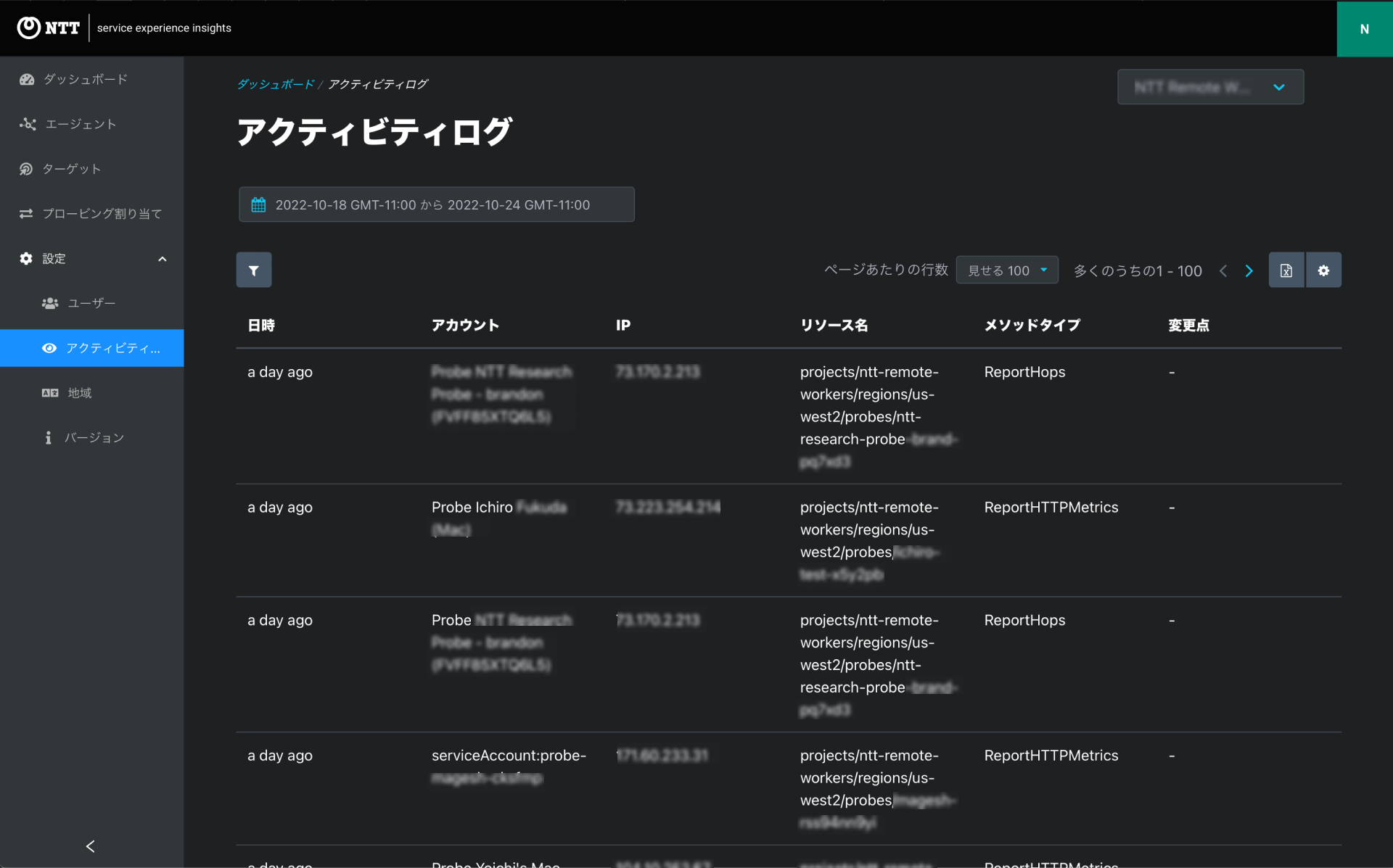Click IP column header
Image resolution: width=1393 pixels, height=868 pixels.
click(x=623, y=326)
